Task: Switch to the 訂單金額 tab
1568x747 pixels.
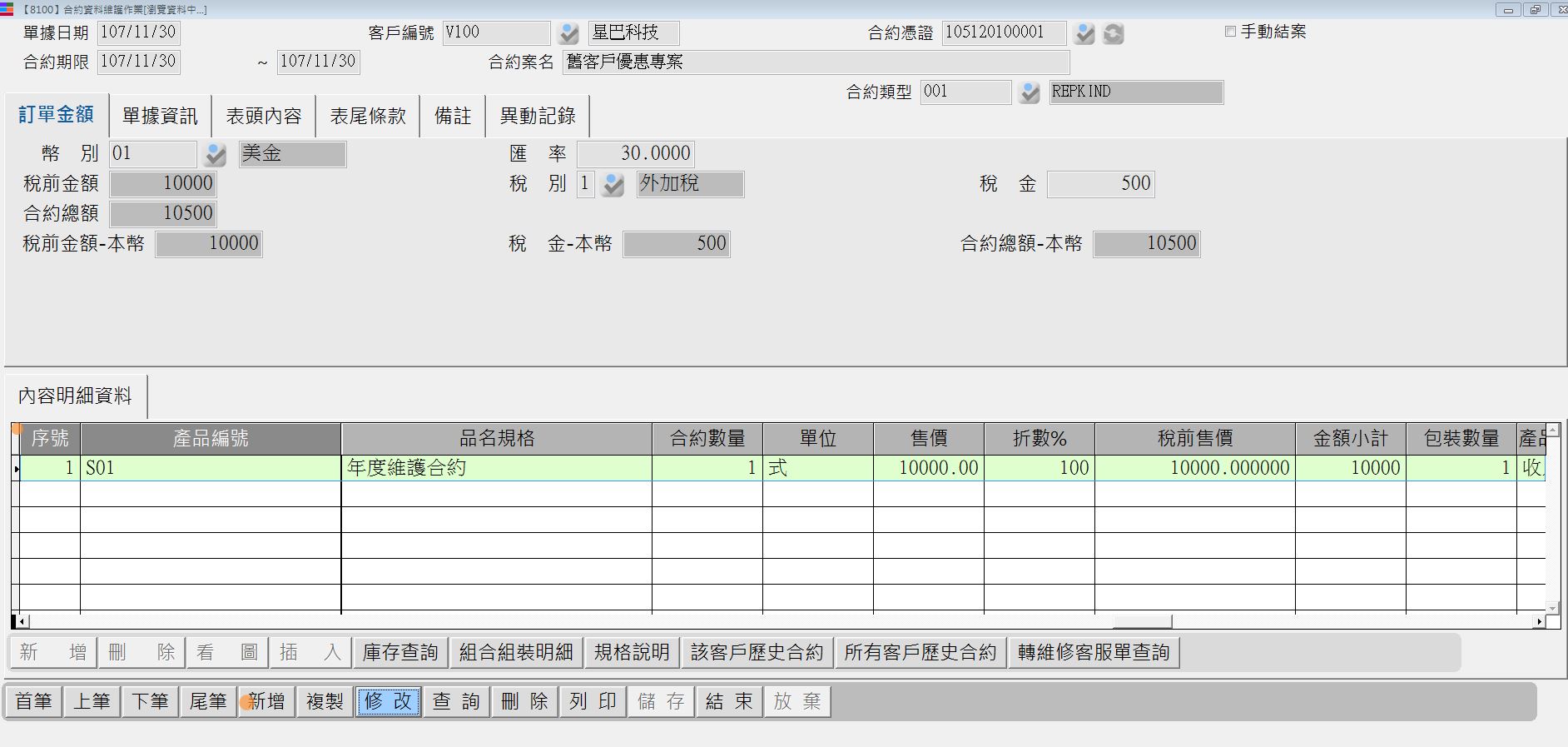Action: tap(57, 115)
